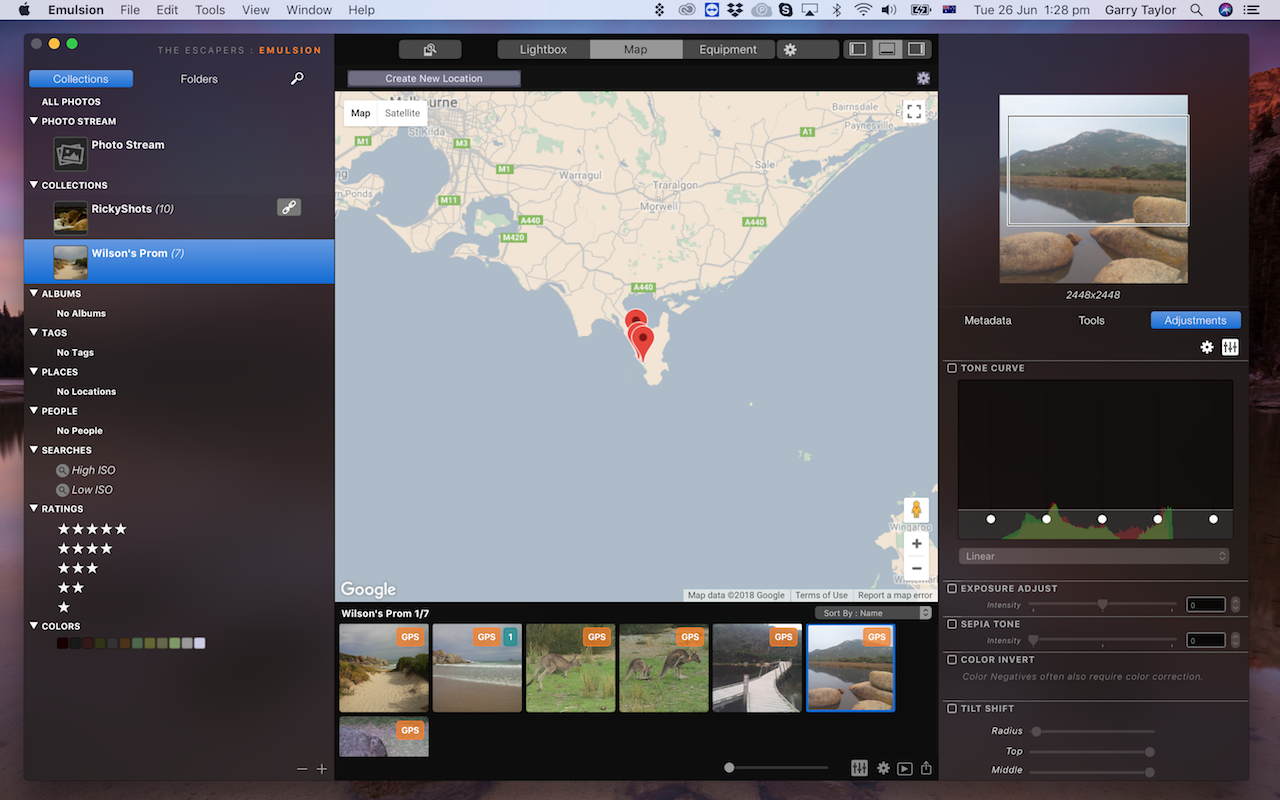The height and width of the screenshot is (800, 1280).
Task: Switch the map to Satellite view
Action: [402, 113]
